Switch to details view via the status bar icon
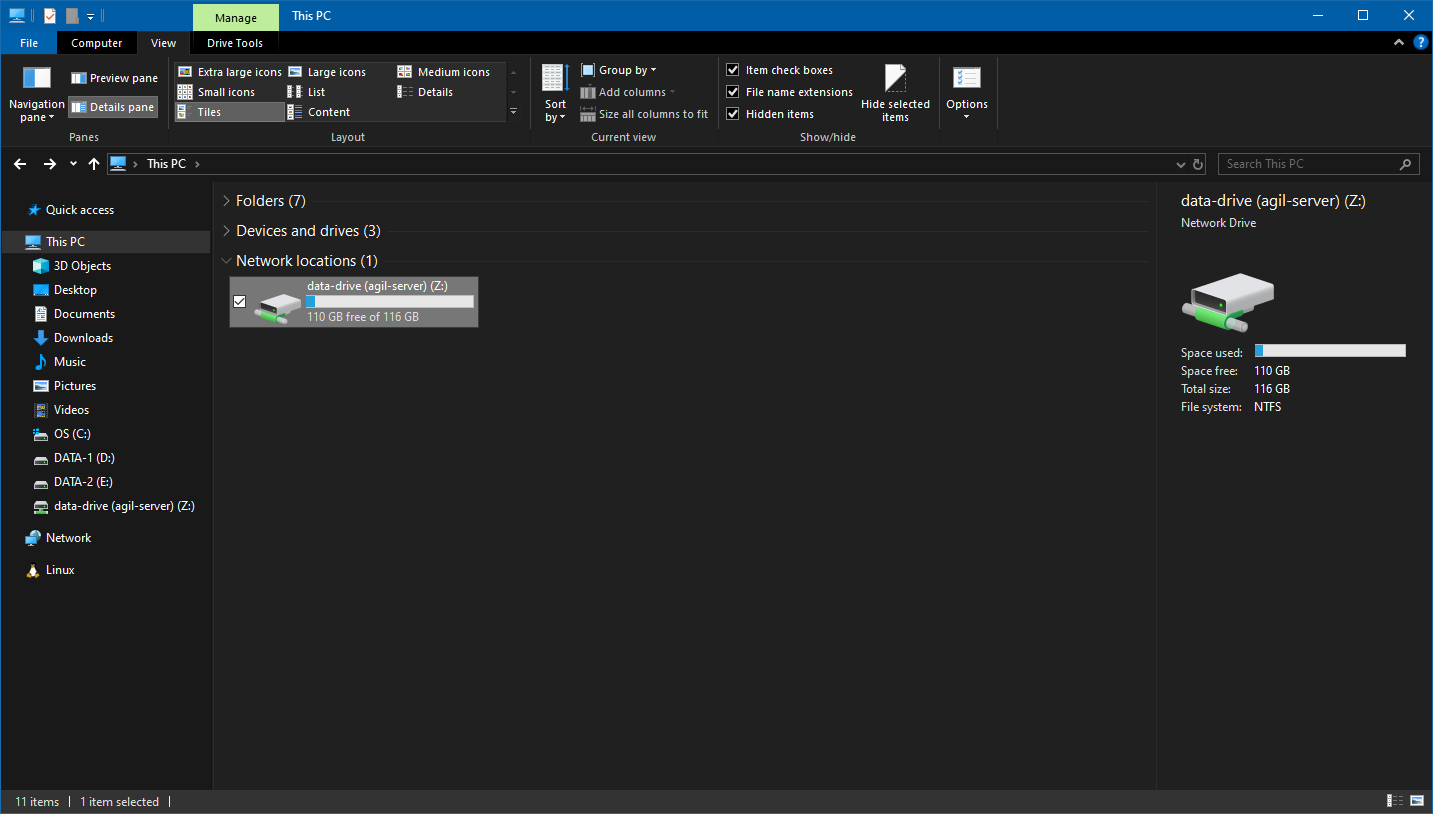The width and height of the screenshot is (1433, 814). click(x=1395, y=801)
